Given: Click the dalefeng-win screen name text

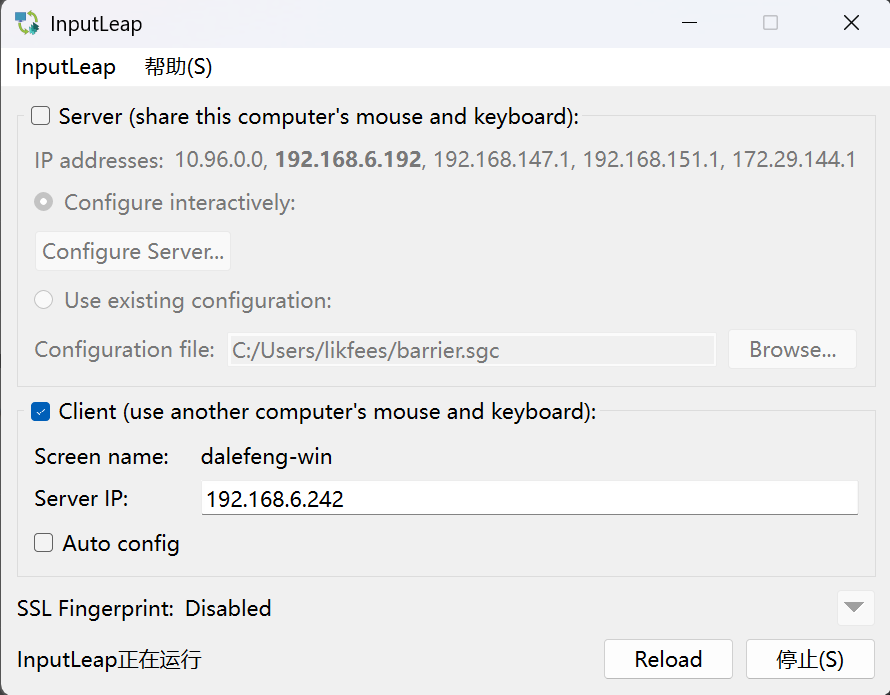Looking at the screenshot, I should tap(266, 457).
